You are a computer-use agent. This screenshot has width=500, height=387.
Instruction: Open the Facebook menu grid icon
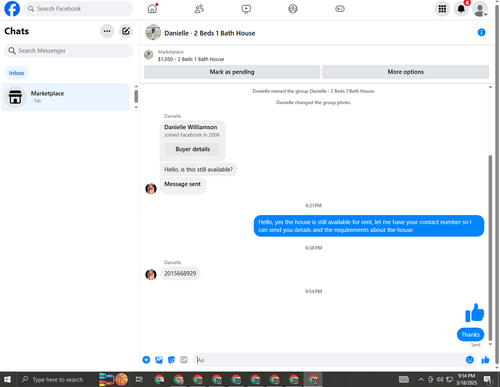click(x=442, y=9)
